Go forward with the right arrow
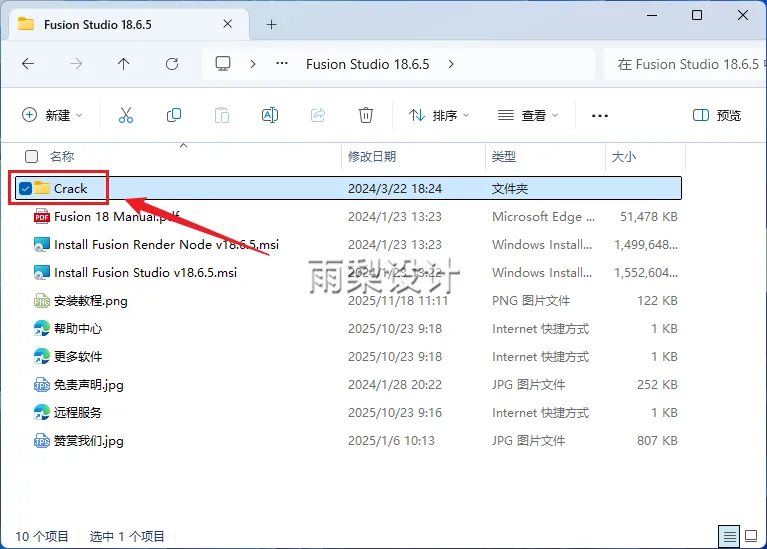The height and width of the screenshot is (549, 767). point(76,64)
